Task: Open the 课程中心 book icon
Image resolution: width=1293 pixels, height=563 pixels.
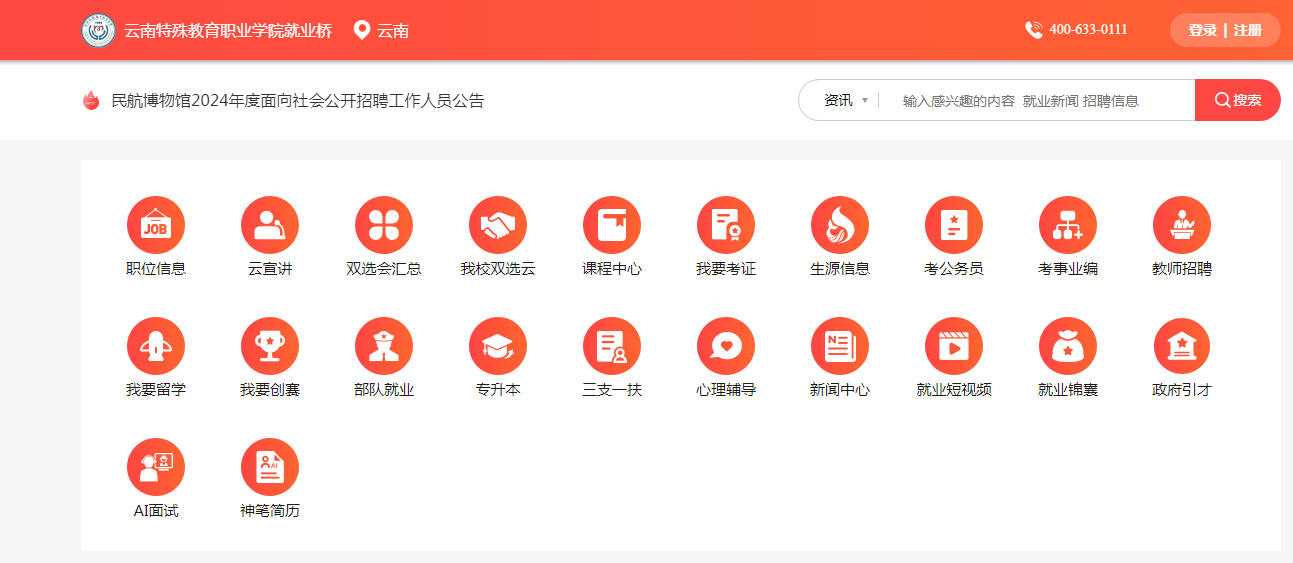Action: pos(611,225)
